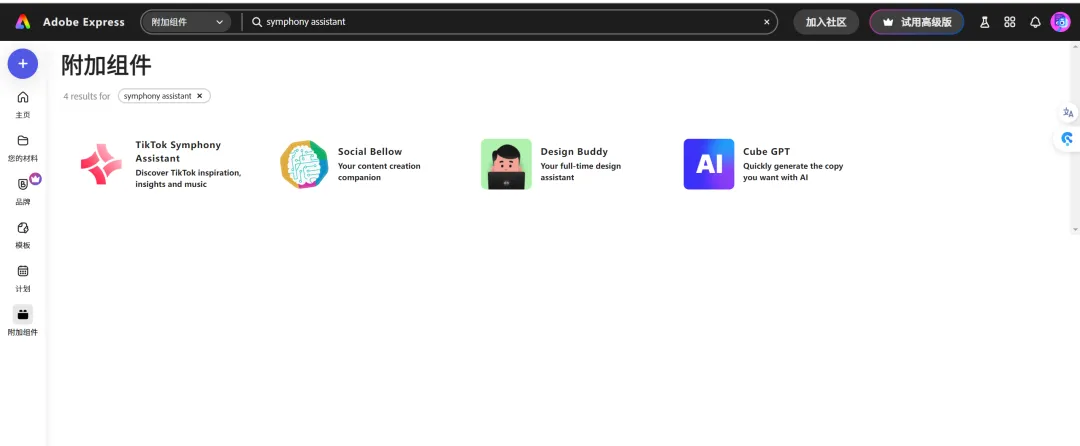The image size is (1080, 446).
Task: Click the 附加组件 page heading
Action: coord(106,65)
